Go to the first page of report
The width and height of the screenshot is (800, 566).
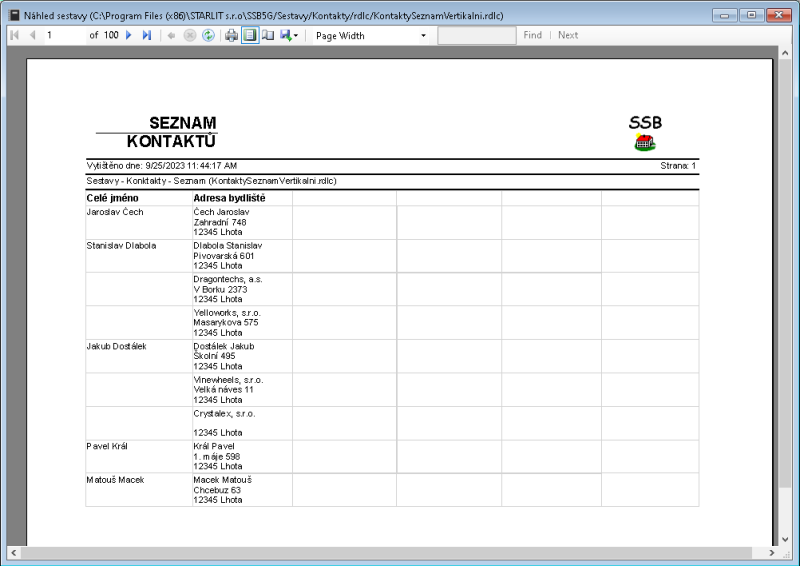[14, 35]
